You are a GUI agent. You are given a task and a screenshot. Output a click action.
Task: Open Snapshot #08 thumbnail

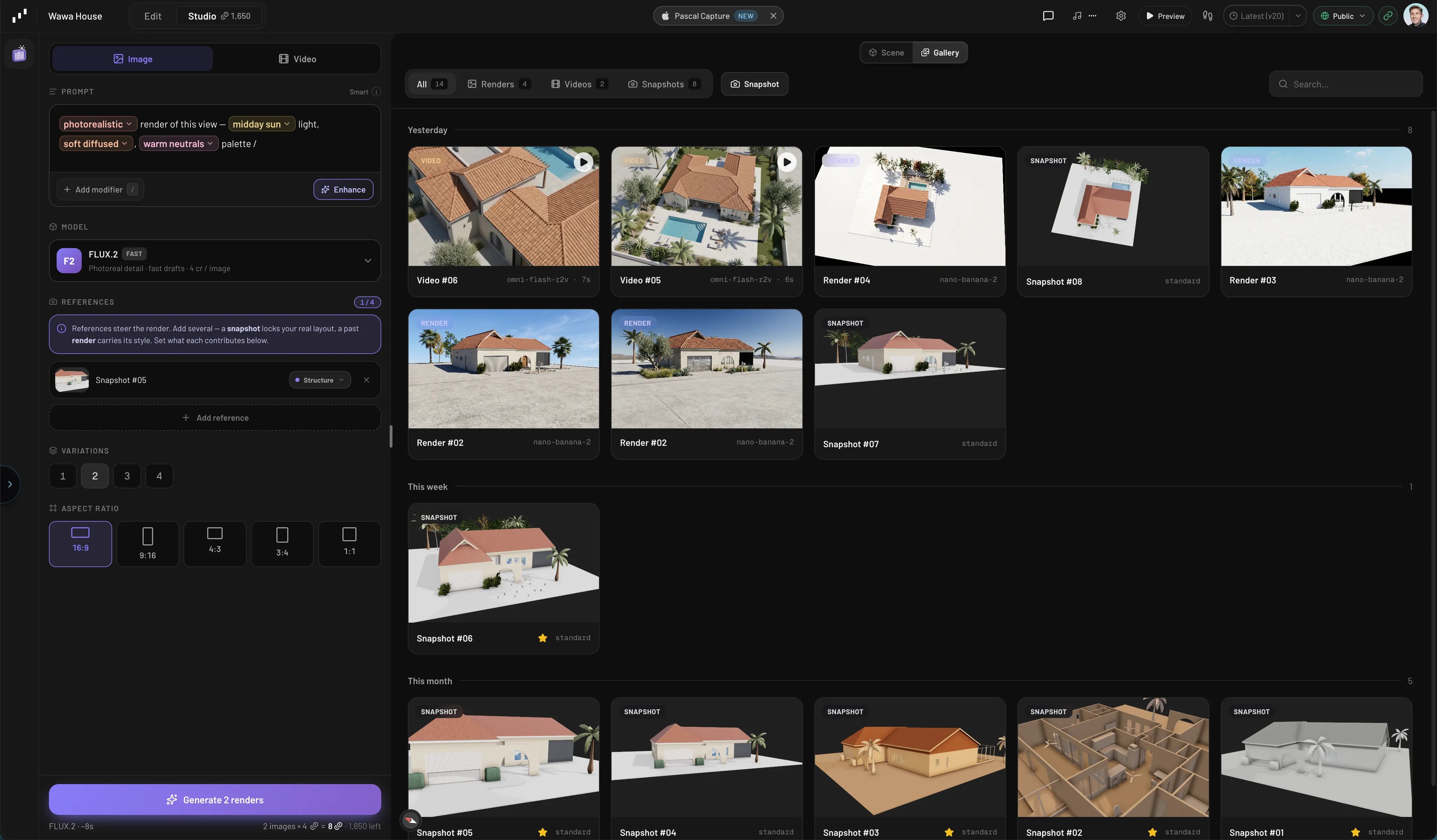[x=1113, y=207]
